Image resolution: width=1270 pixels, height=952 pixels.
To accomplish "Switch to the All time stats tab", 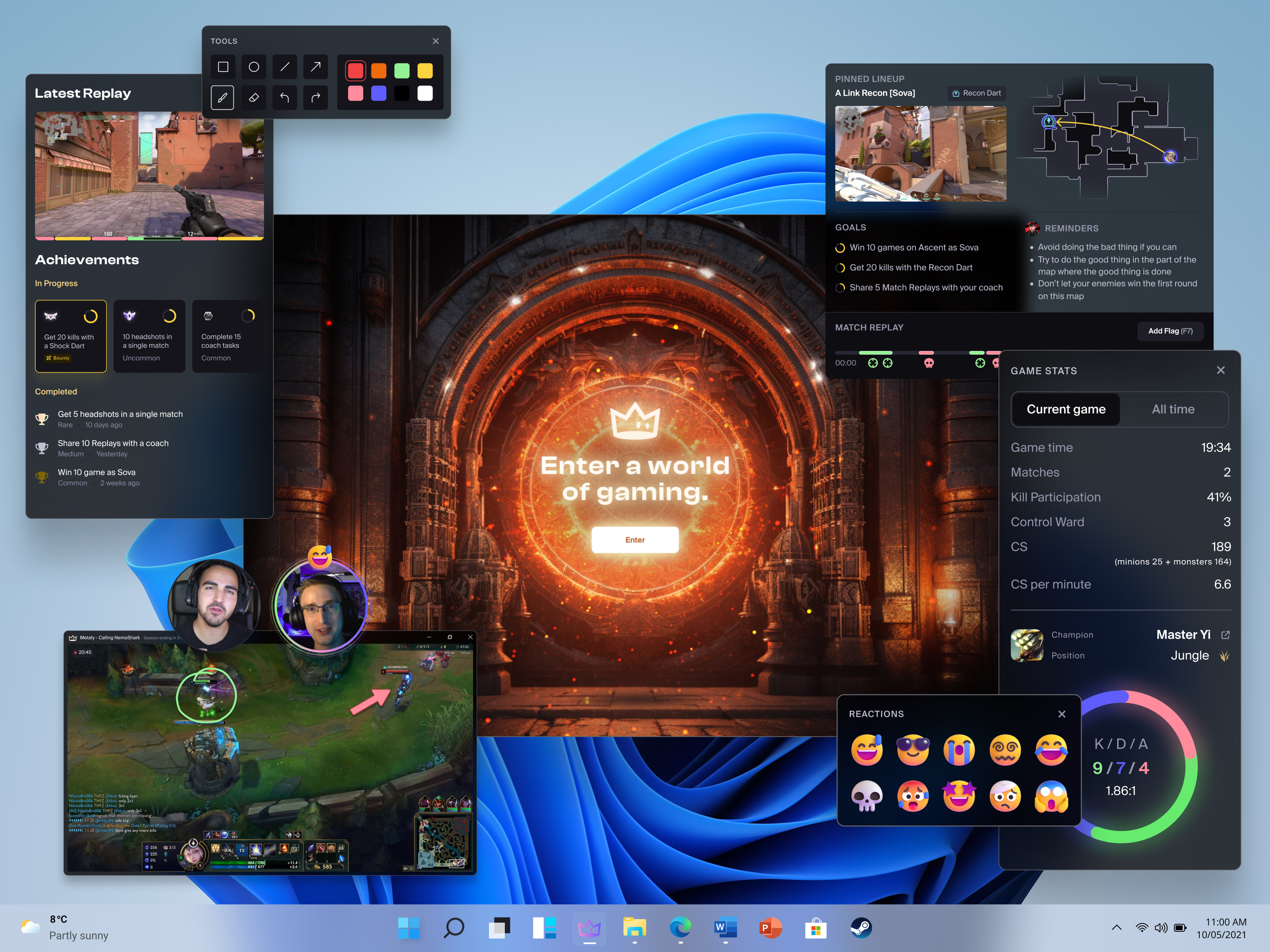I will coord(1173,409).
